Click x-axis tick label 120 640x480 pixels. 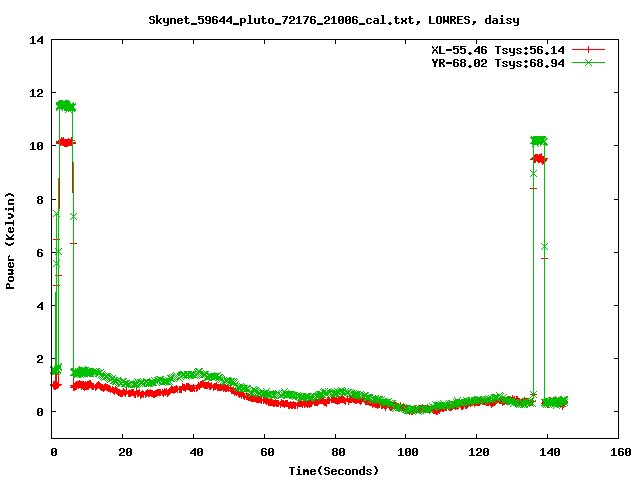tap(479, 452)
